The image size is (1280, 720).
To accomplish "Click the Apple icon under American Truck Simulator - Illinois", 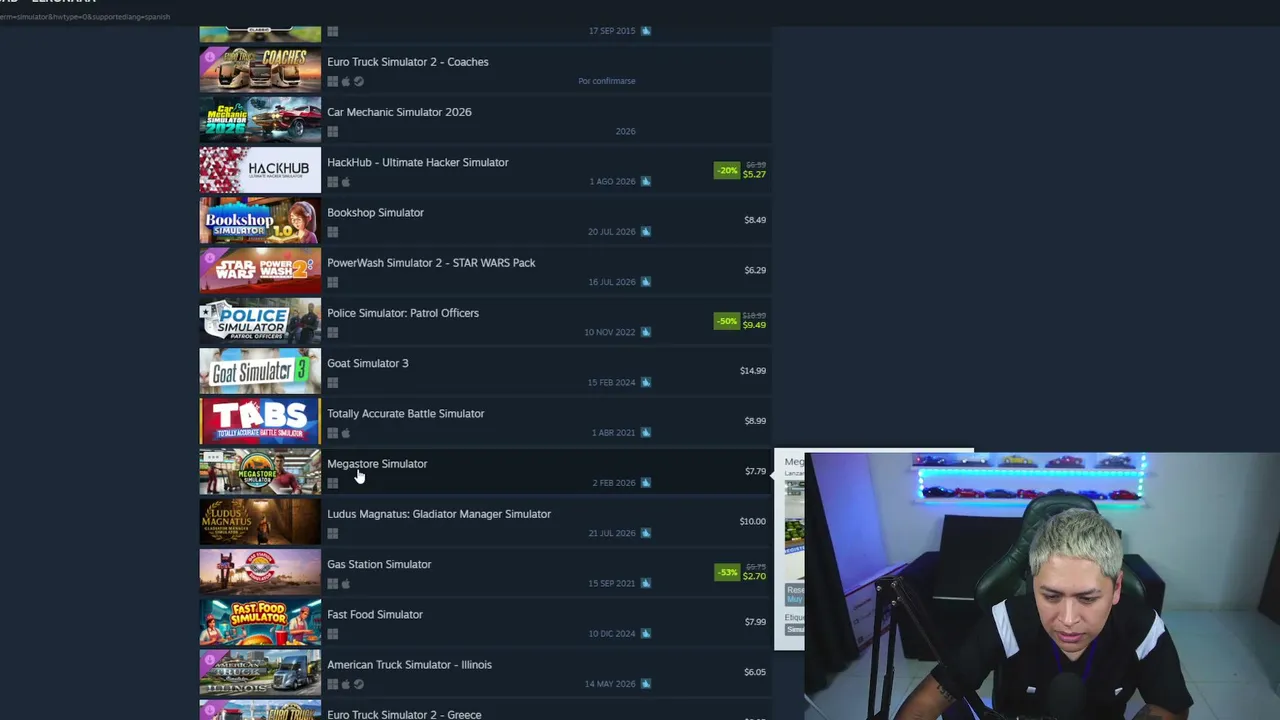I will 346,684.
